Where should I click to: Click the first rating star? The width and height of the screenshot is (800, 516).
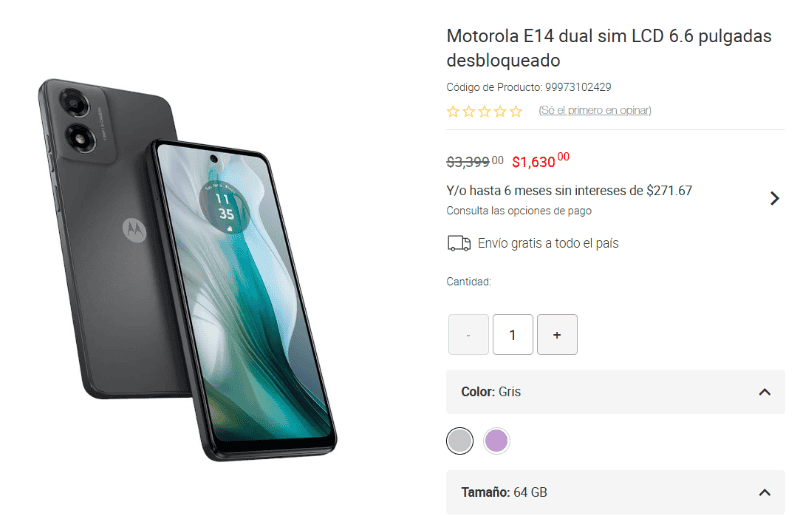coord(453,112)
